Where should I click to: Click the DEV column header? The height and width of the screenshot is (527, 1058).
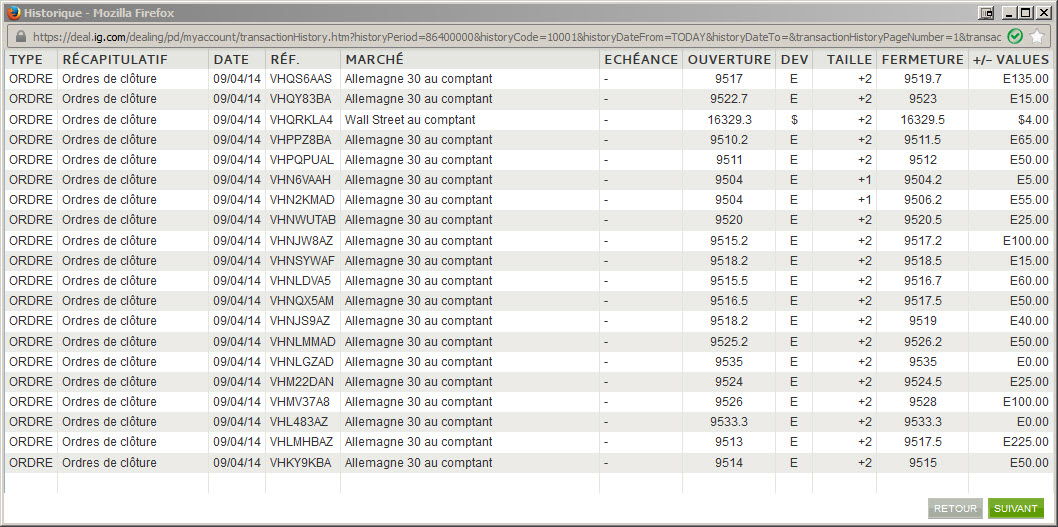click(794, 59)
